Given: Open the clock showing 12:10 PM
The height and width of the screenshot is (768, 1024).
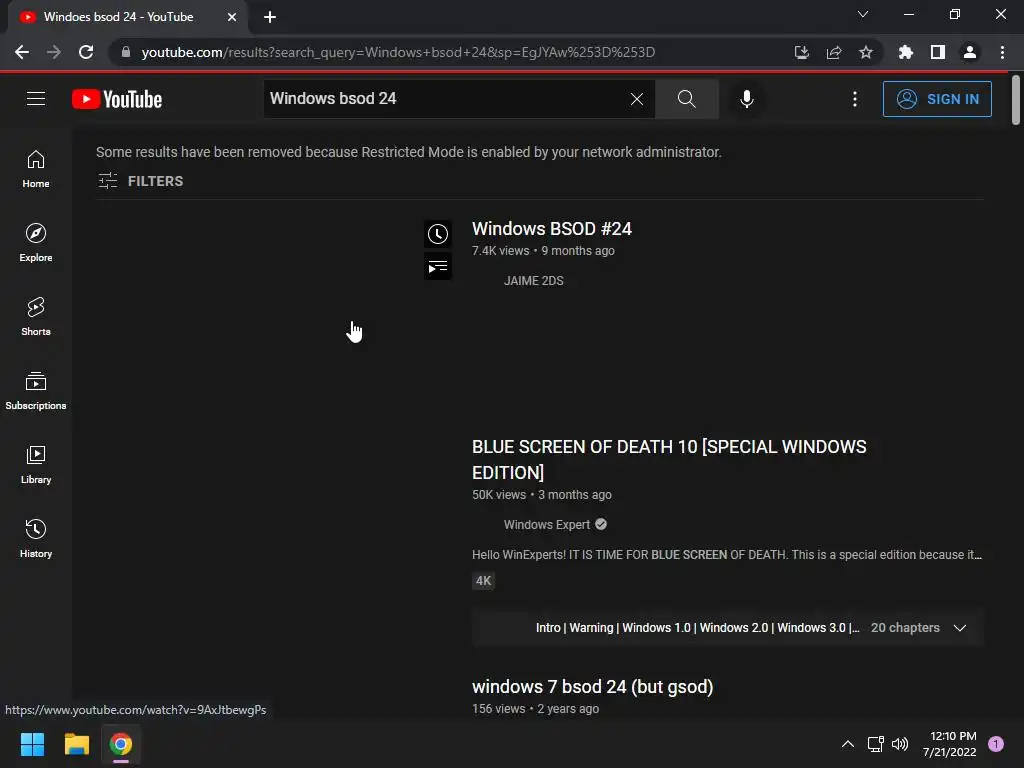Looking at the screenshot, I should point(950,744).
